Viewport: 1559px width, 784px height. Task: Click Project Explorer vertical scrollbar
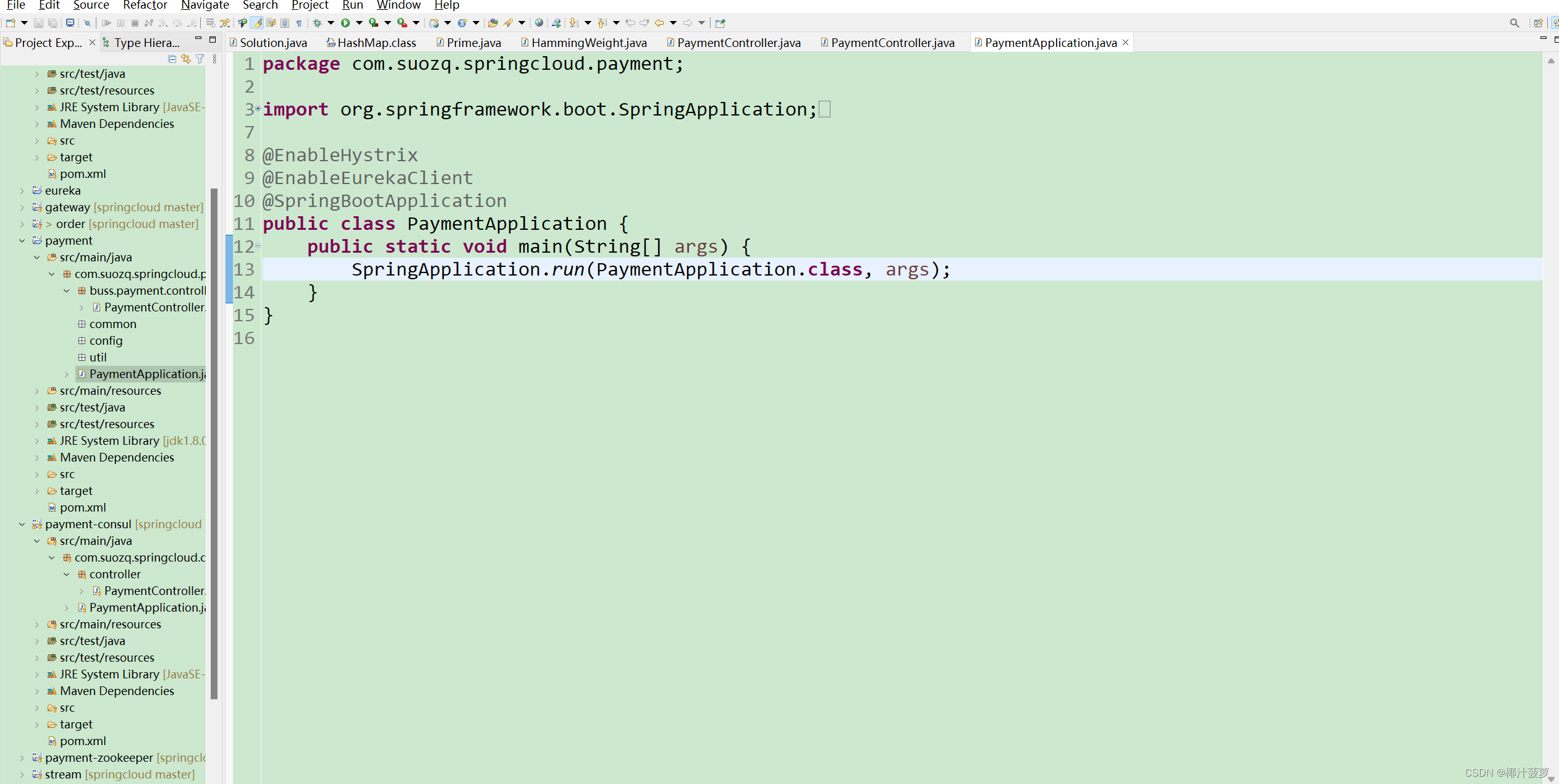[214, 442]
